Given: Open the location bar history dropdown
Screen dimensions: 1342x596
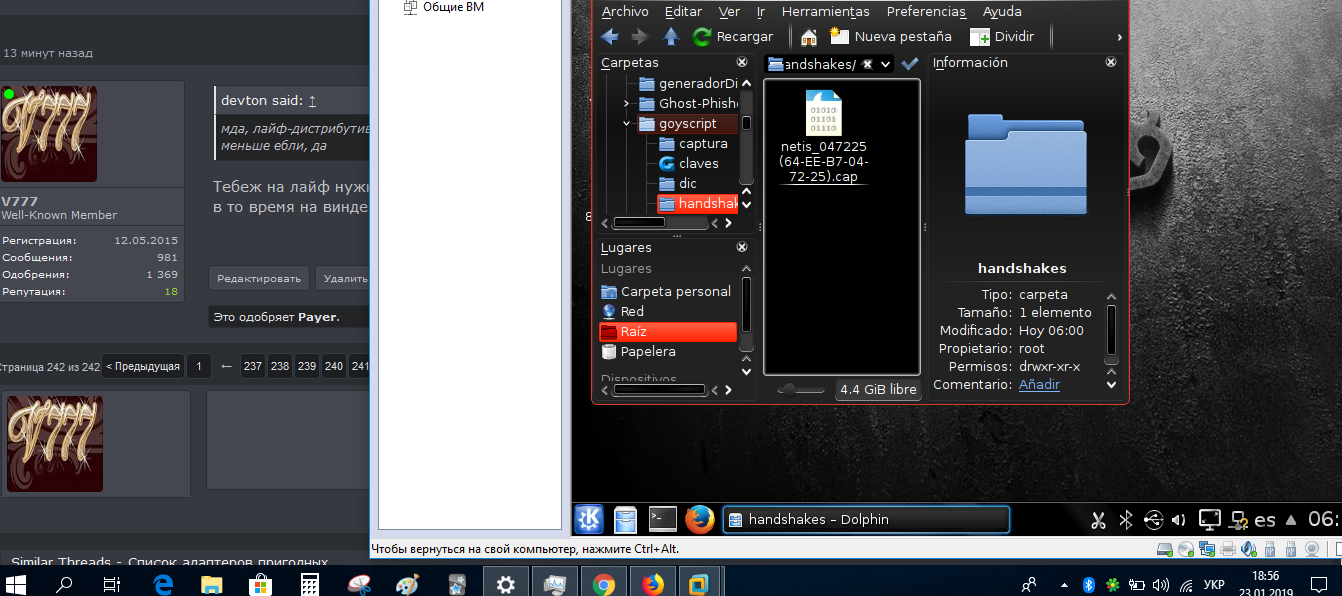Looking at the screenshot, I should (886, 64).
